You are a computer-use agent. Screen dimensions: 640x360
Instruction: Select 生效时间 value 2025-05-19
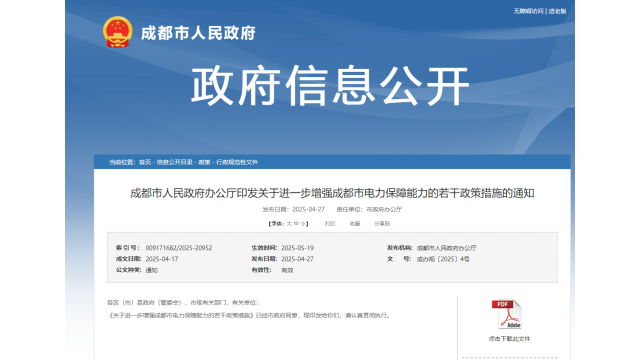[297, 248]
